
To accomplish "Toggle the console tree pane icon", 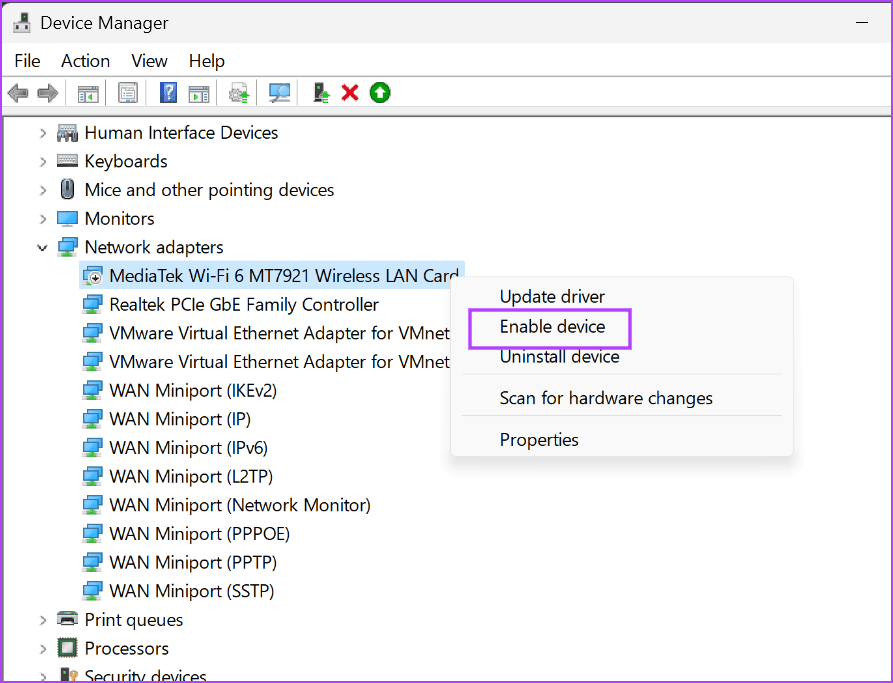I will [87, 92].
